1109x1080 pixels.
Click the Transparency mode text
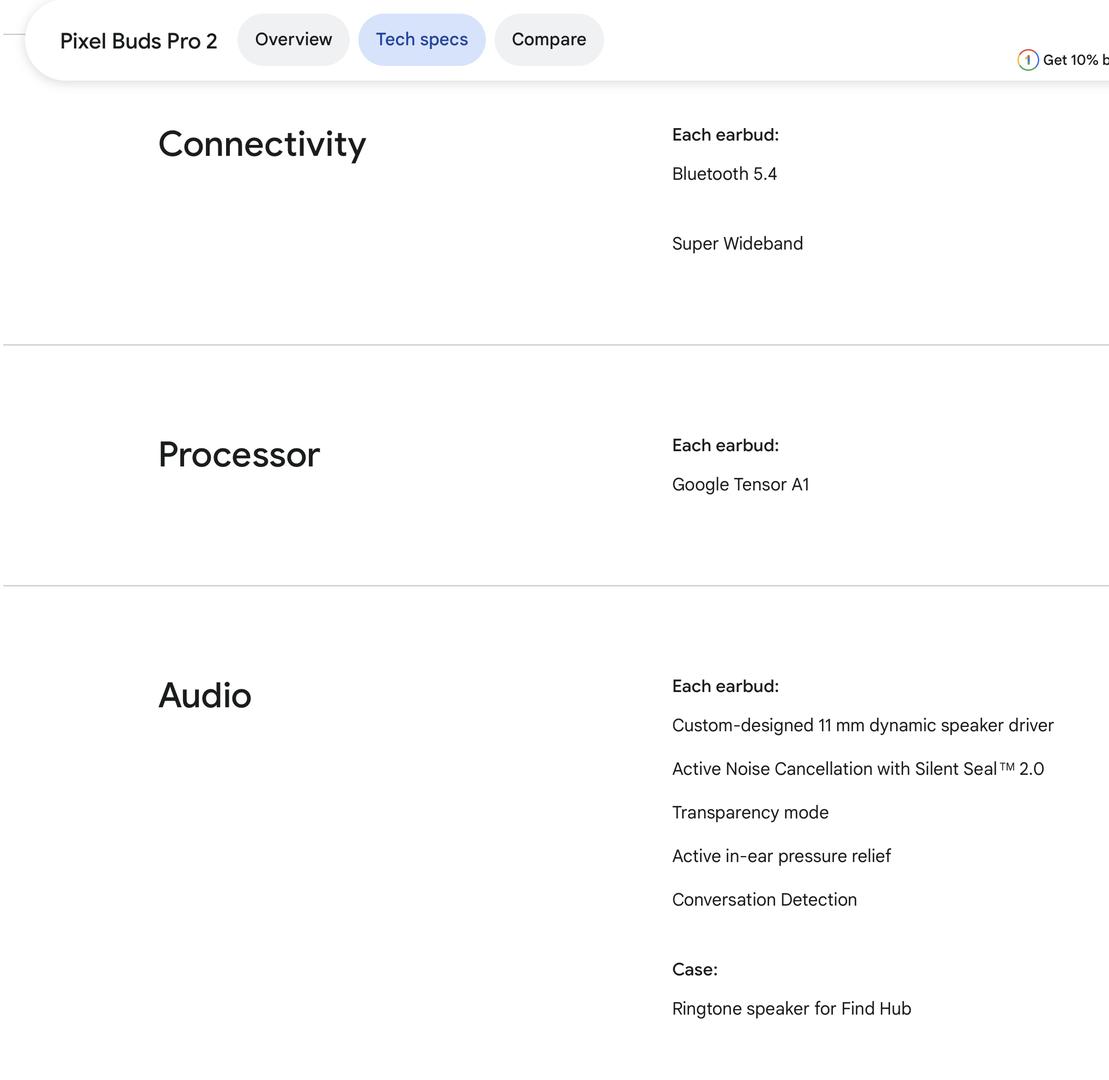click(750, 813)
